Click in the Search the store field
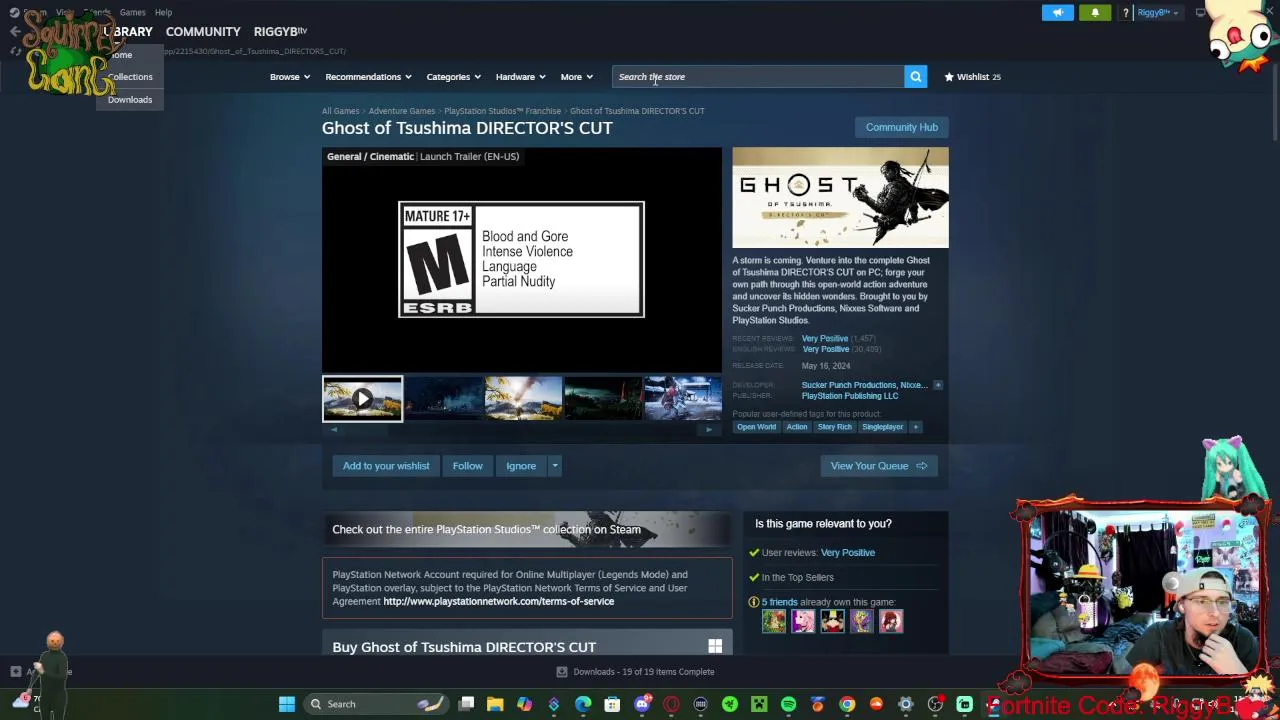The width and height of the screenshot is (1280, 720). pos(758,77)
